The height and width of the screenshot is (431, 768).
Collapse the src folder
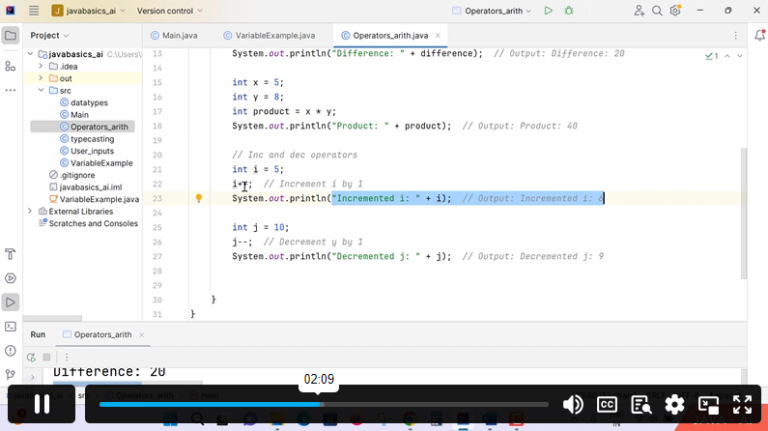point(41,90)
